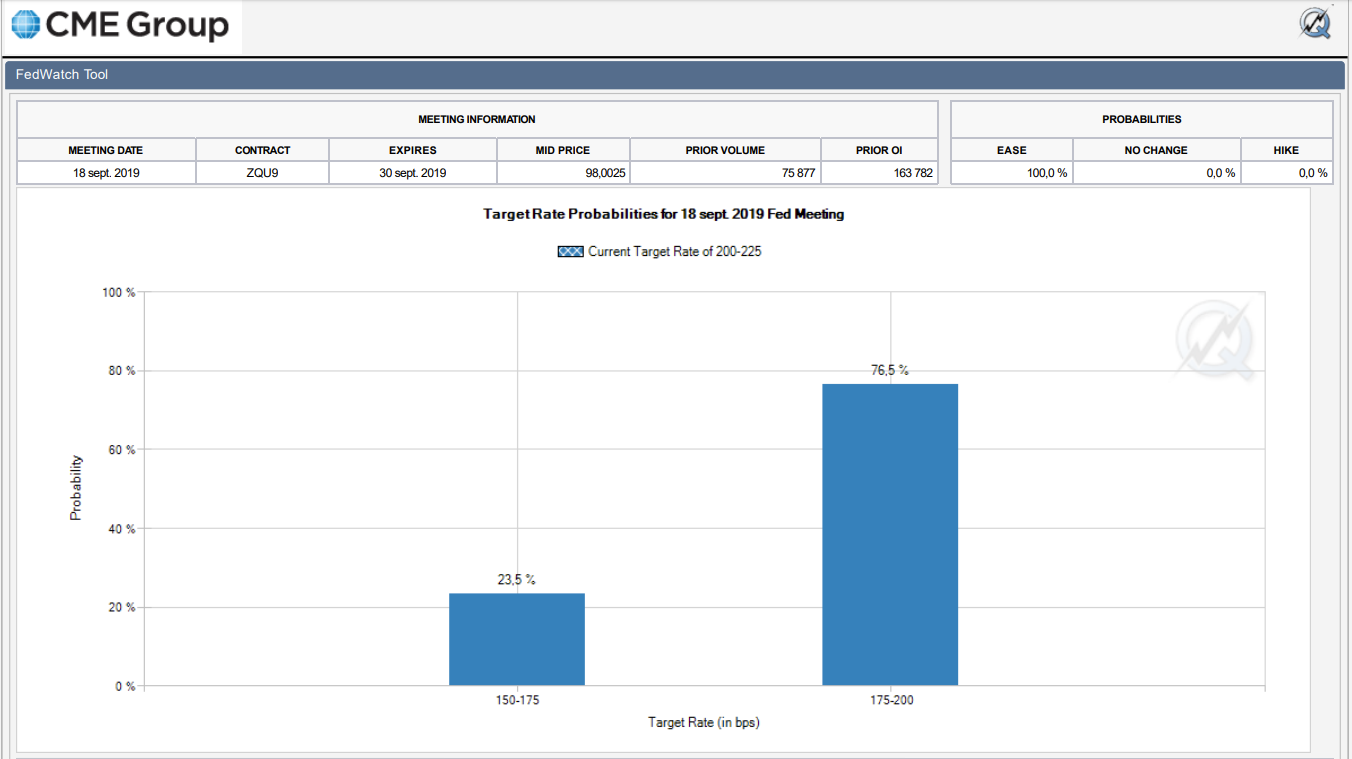Click the HIKE probability header
The width and height of the screenshot is (1352, 759).
pyautogui.click(x=1286, y=150)
